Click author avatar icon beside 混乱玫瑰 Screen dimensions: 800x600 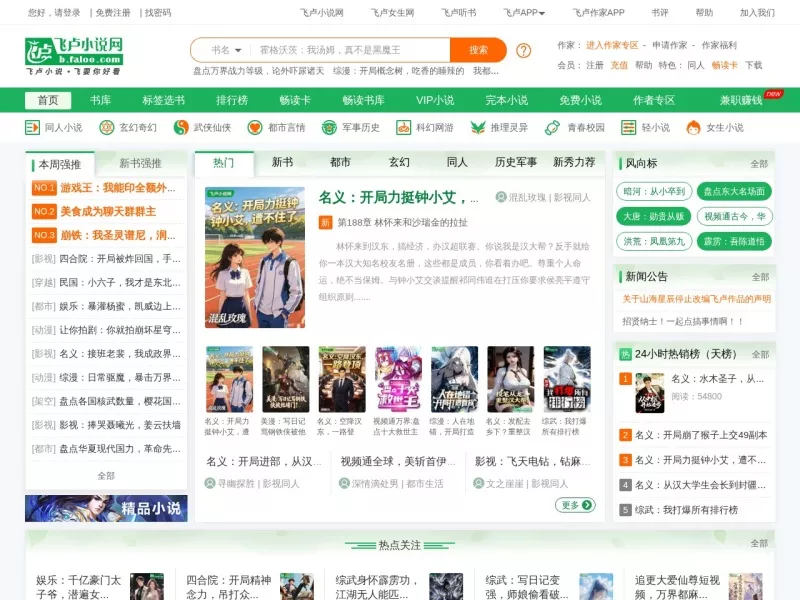coord(501,197)
